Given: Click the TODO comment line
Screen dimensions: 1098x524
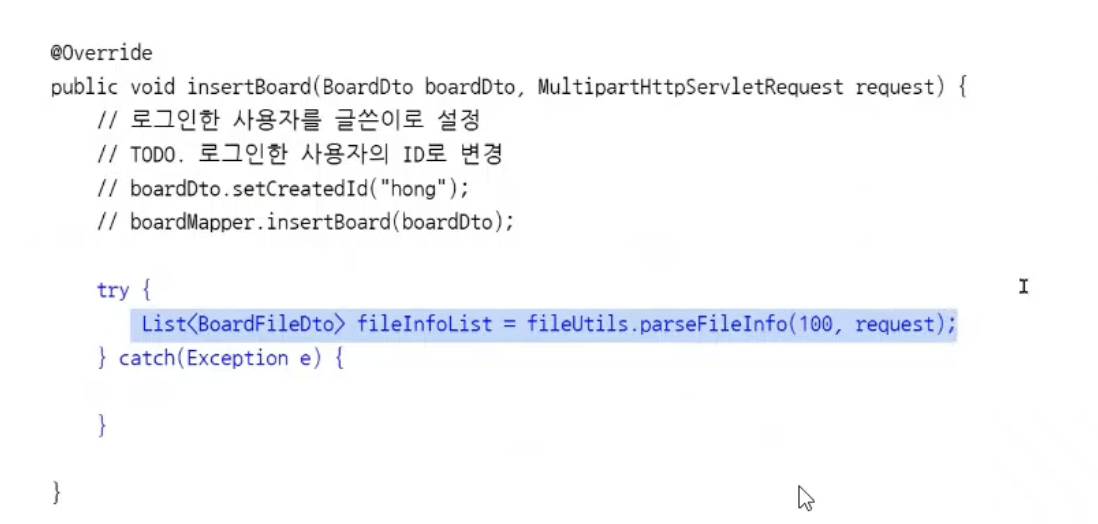Looking at the screenshot, I should tap(300, 155).
